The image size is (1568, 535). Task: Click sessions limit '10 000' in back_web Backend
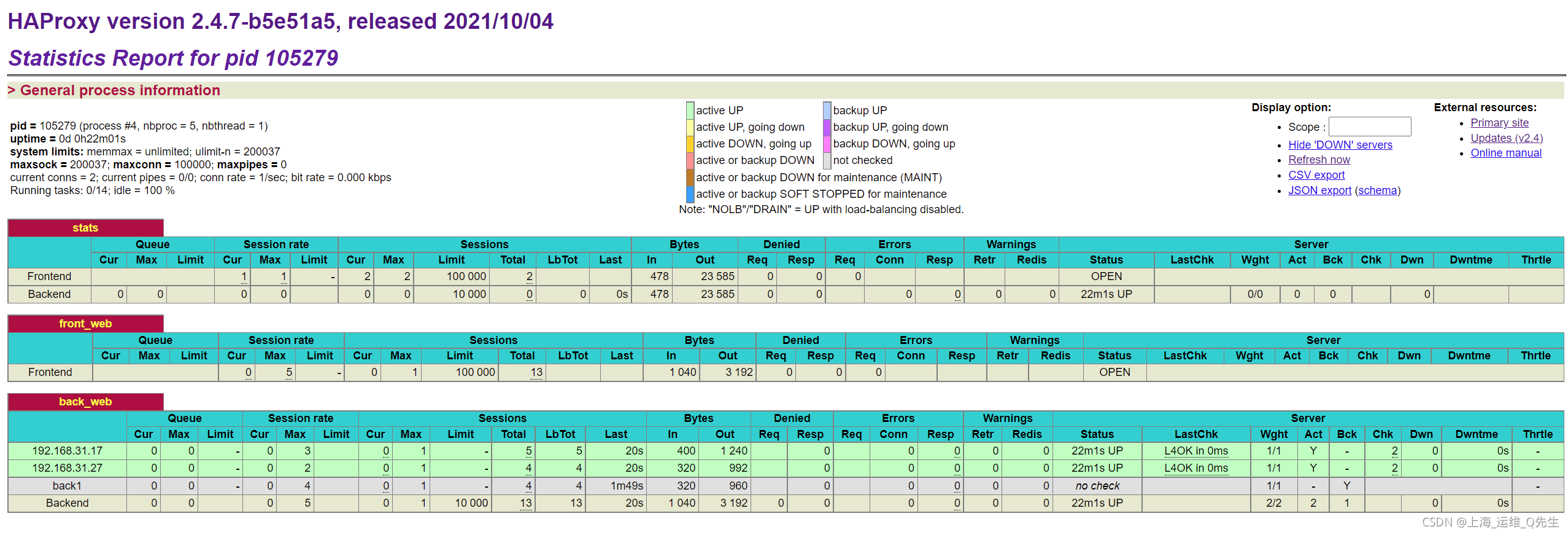tap(471, 503)
